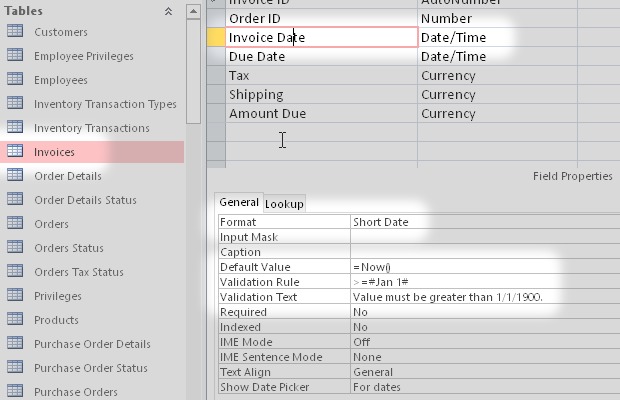Click the Validation Rule property field
Screen dimensions: 620x400
[x=450, y=282]
